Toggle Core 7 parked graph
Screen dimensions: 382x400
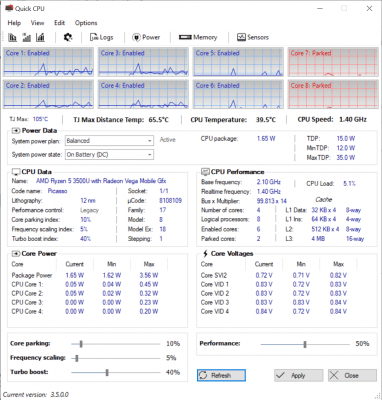[x=333, y=62]
